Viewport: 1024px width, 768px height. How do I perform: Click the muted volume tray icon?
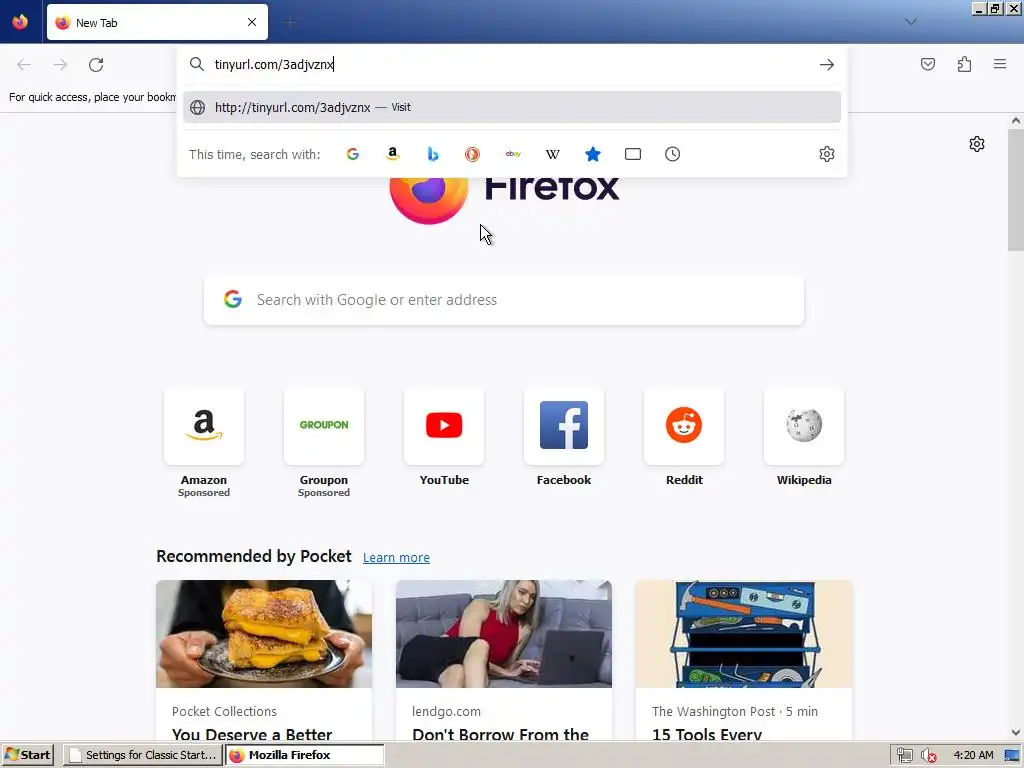pyautogui.click(x=928, y=755)
